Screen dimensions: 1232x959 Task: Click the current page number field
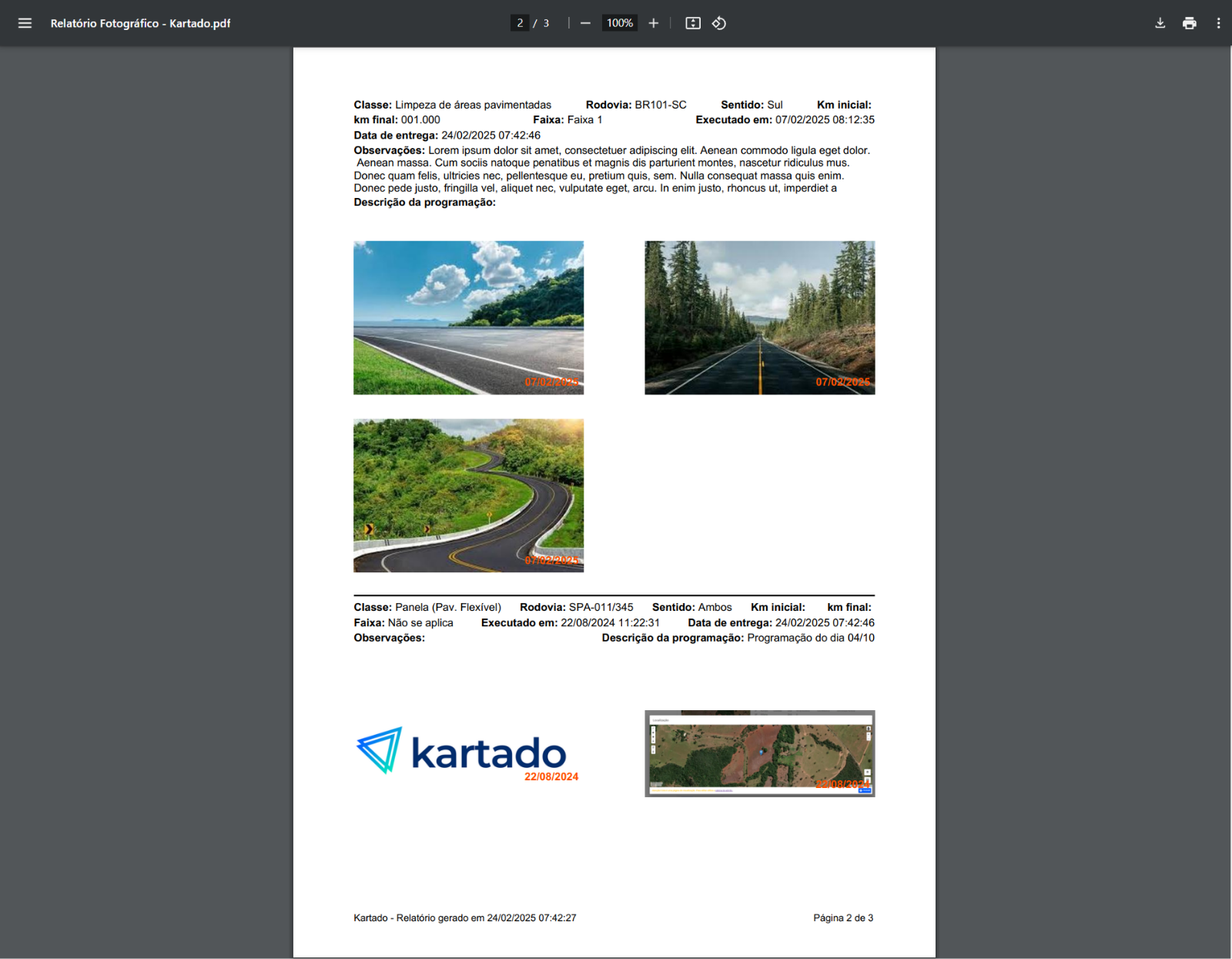click(520, 23)
